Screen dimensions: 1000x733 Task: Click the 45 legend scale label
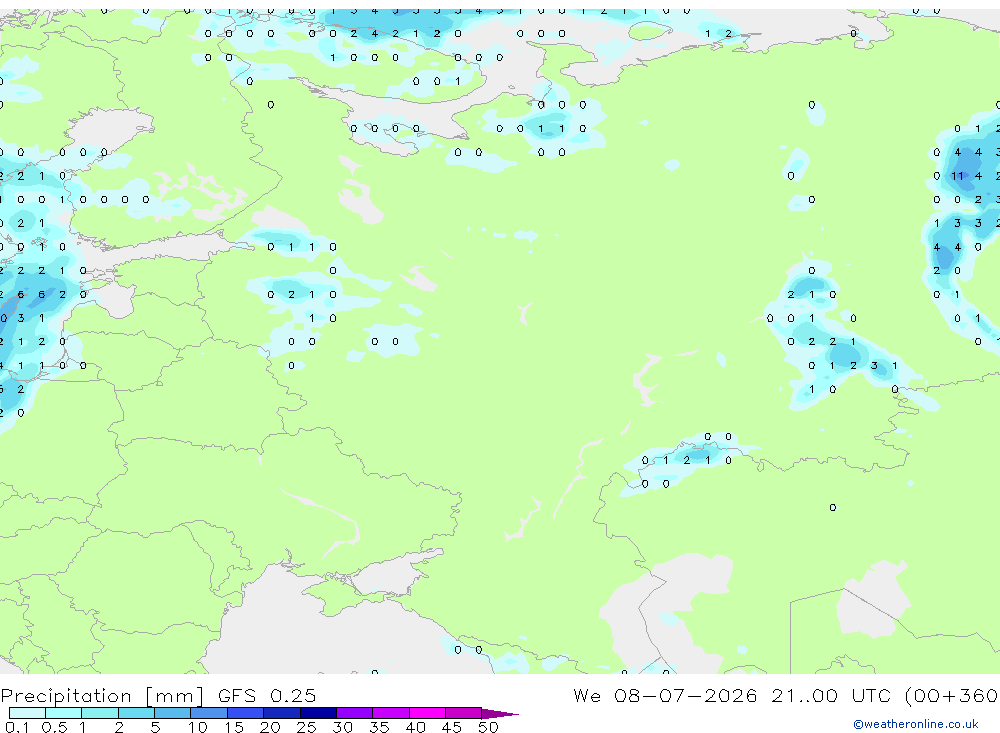[x=452, y=727]
